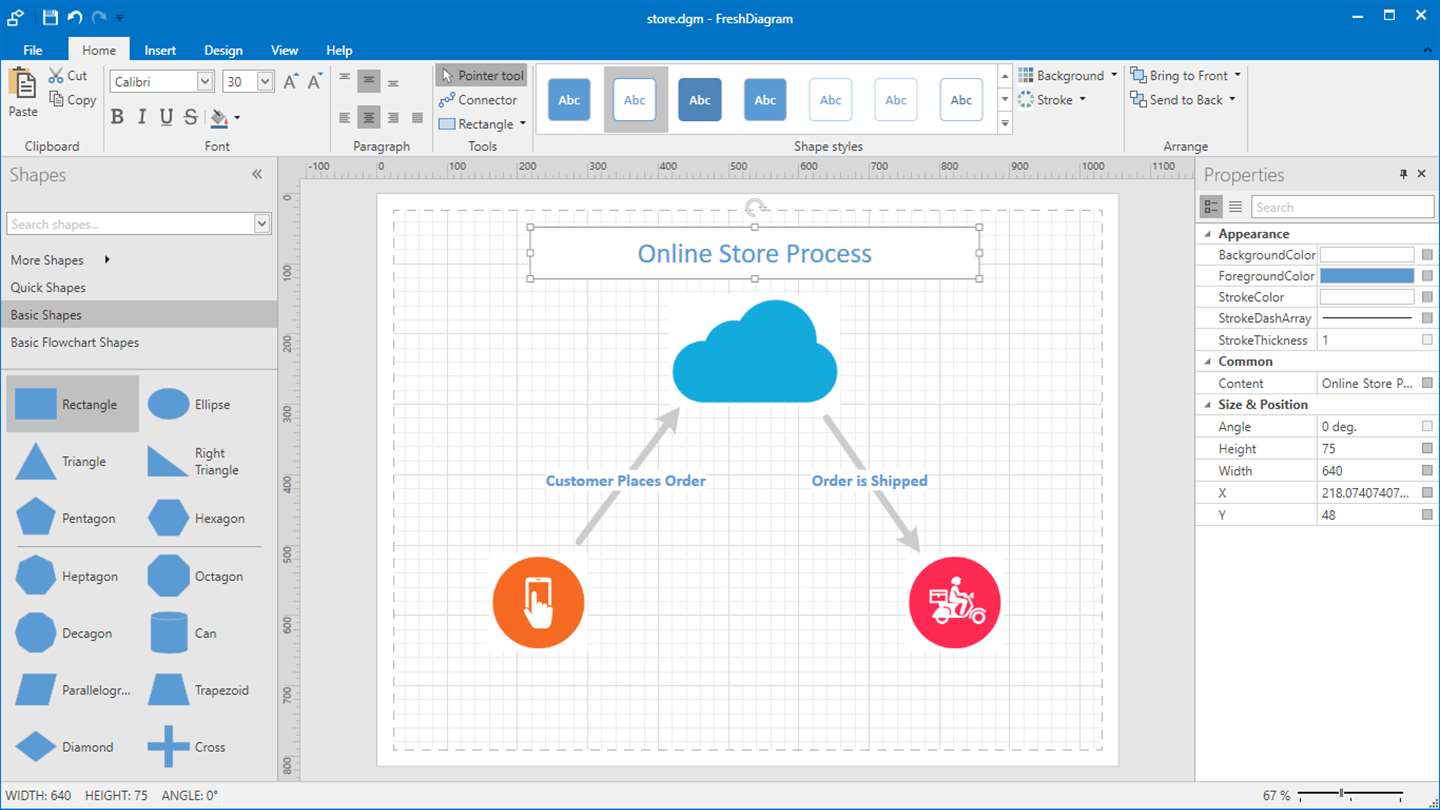Click the StrokeColor swatch
1440x810 pixels.
(x=1367, y=297)
